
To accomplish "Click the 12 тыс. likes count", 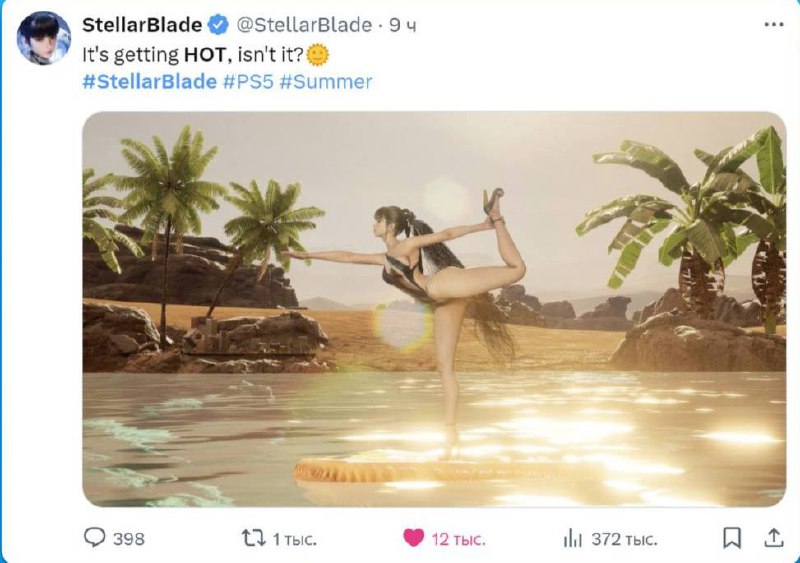I will [459, 540].
